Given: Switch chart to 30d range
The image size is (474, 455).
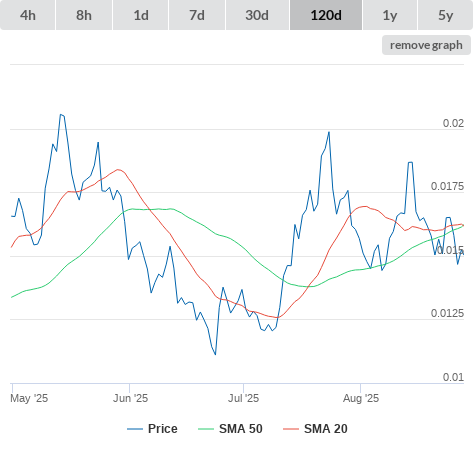Looking at the screenshot, I should [257, 15].
